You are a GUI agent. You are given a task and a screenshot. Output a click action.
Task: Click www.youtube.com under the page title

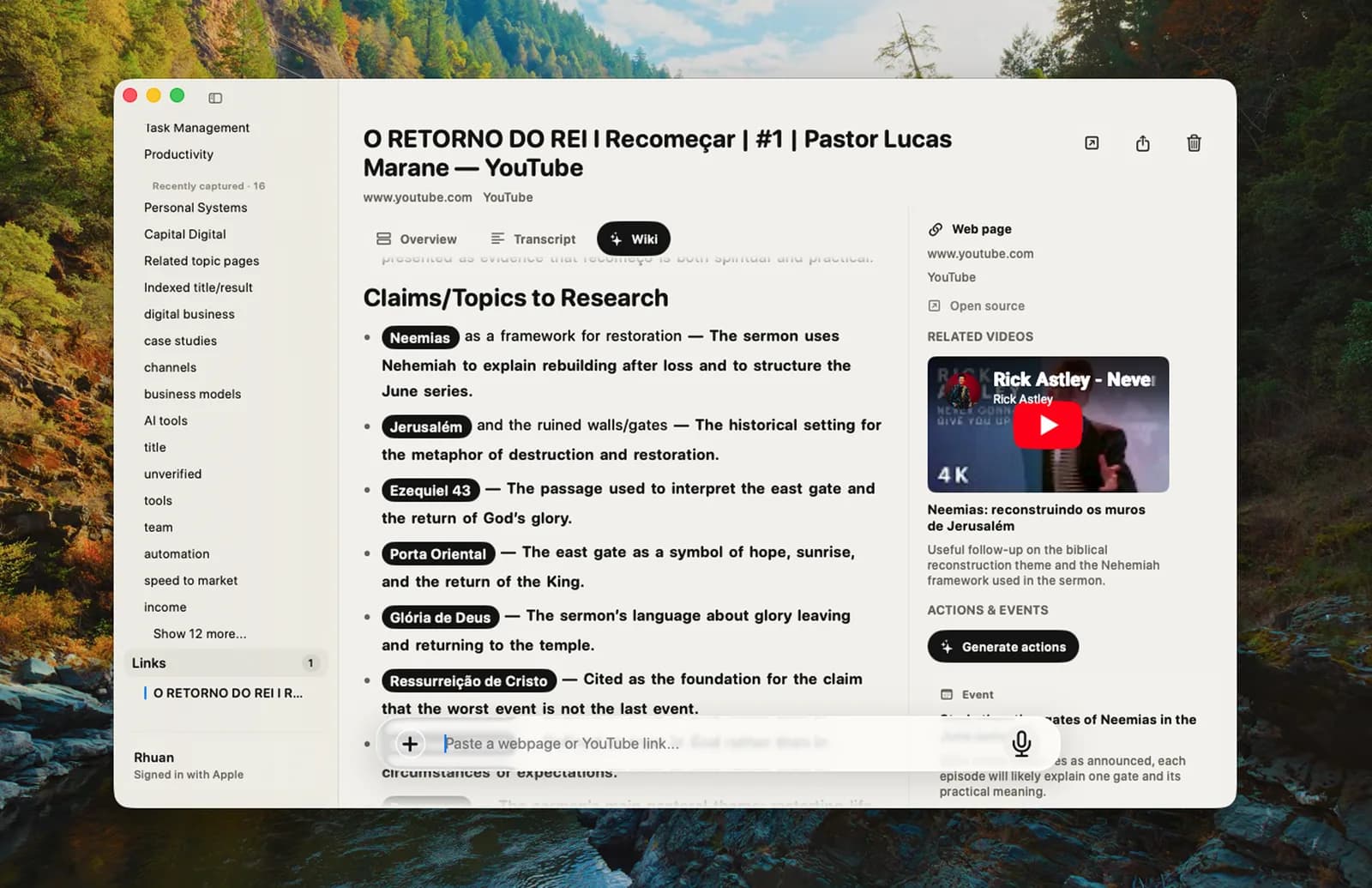pyautogui.click(x=418, y=197)
